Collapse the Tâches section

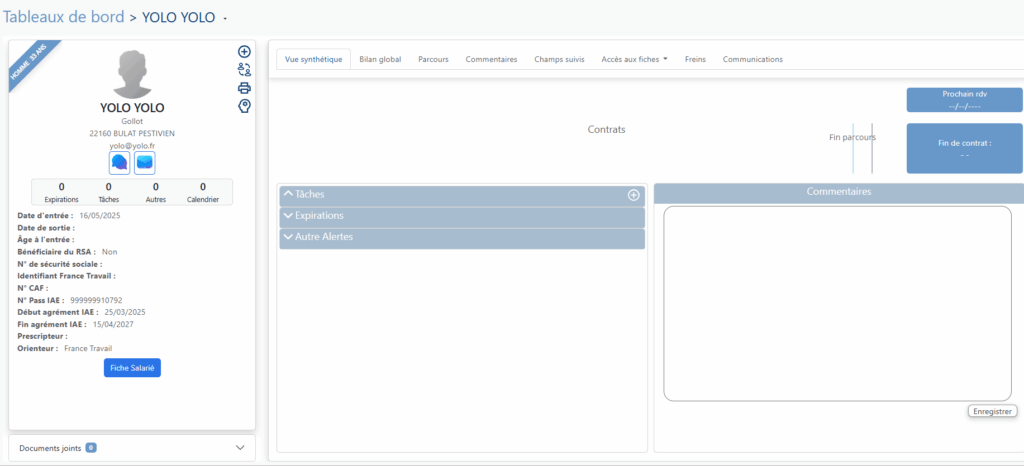tap(289, 194)
